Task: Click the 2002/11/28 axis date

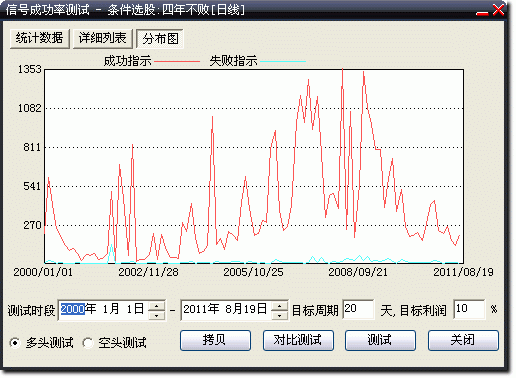Action: [x=148, y=272]
